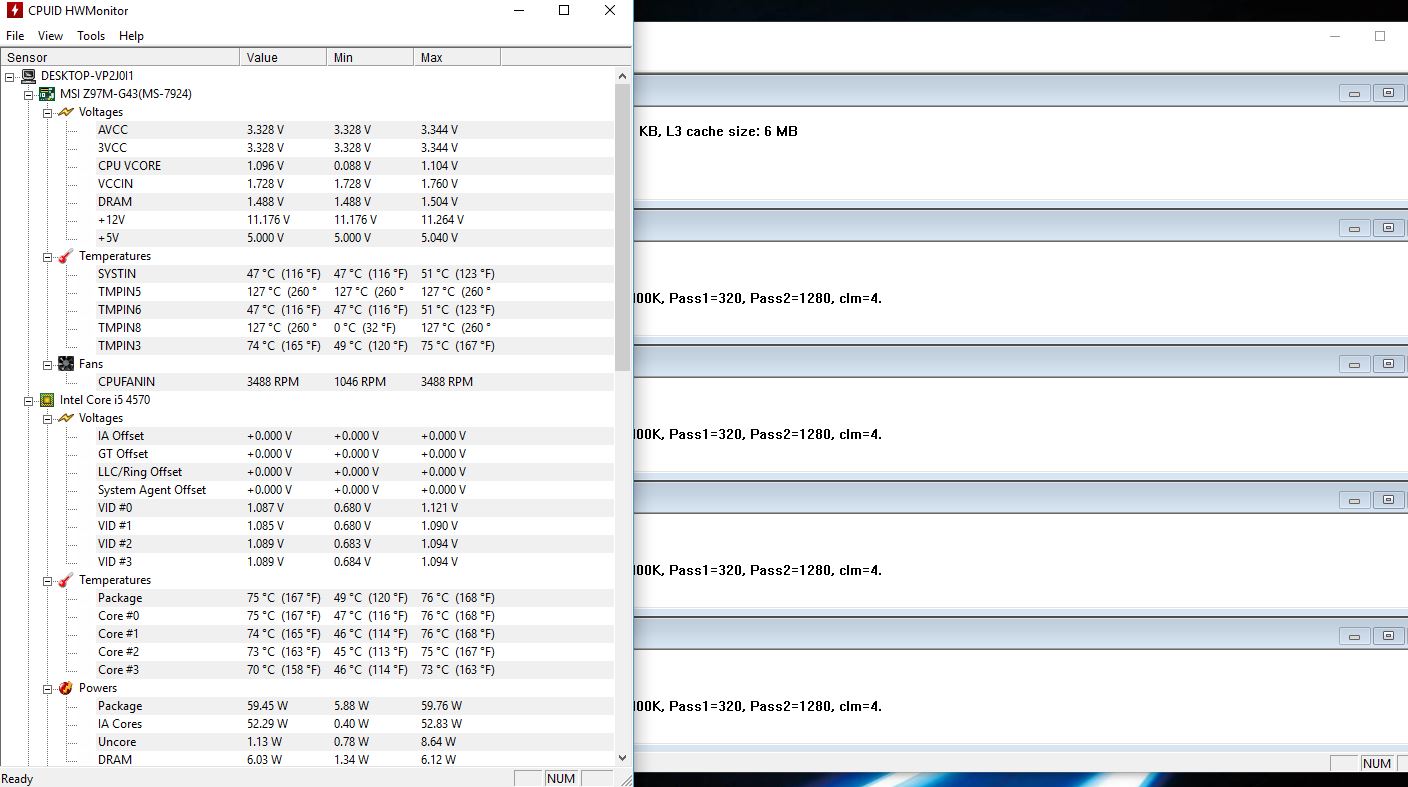Click the CPU Voltages wave icon
Viewport: 1408px width, 787px height.
tap(66, 418)
